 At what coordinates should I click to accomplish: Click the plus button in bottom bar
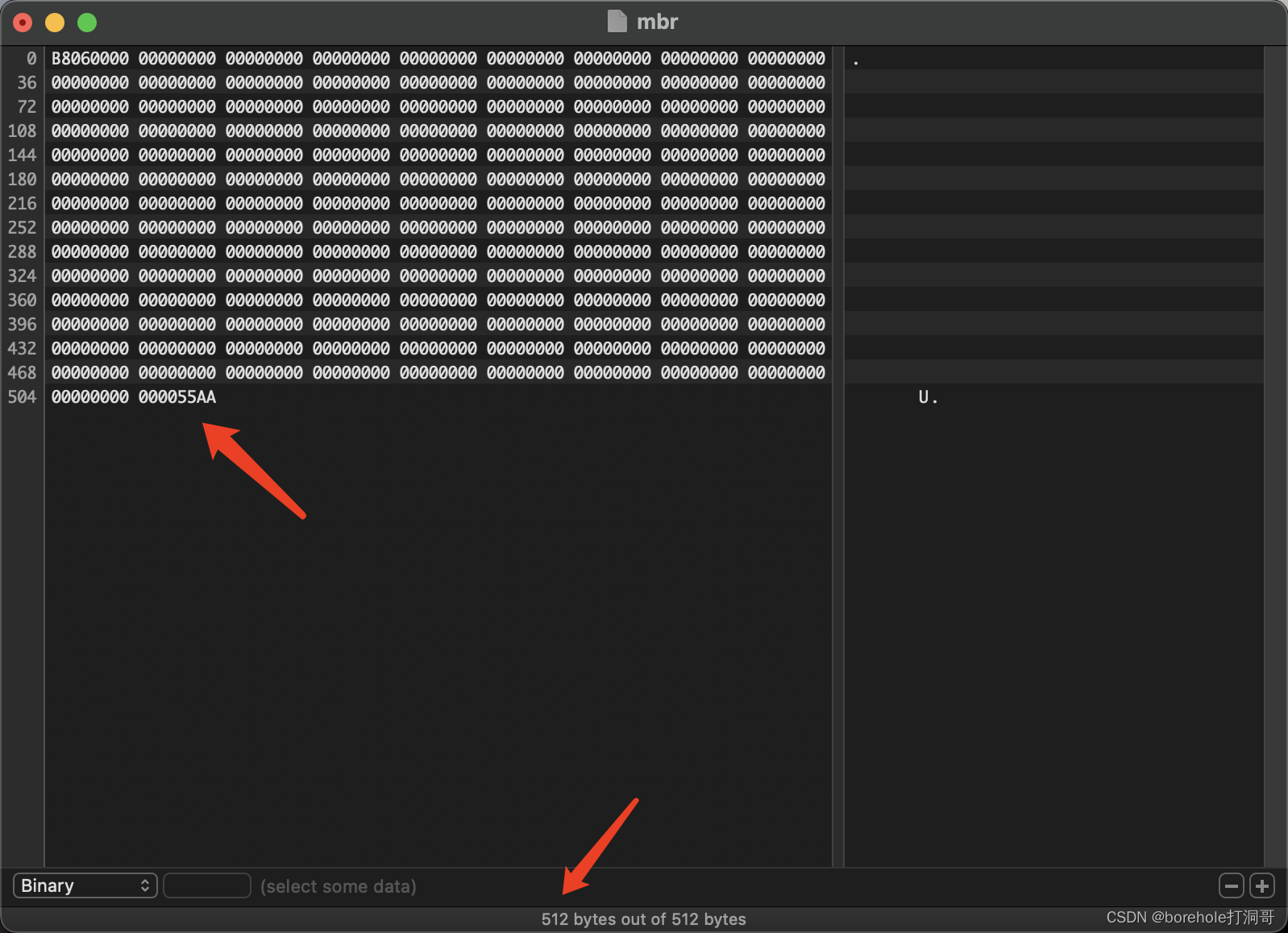tap(1261, 886)
